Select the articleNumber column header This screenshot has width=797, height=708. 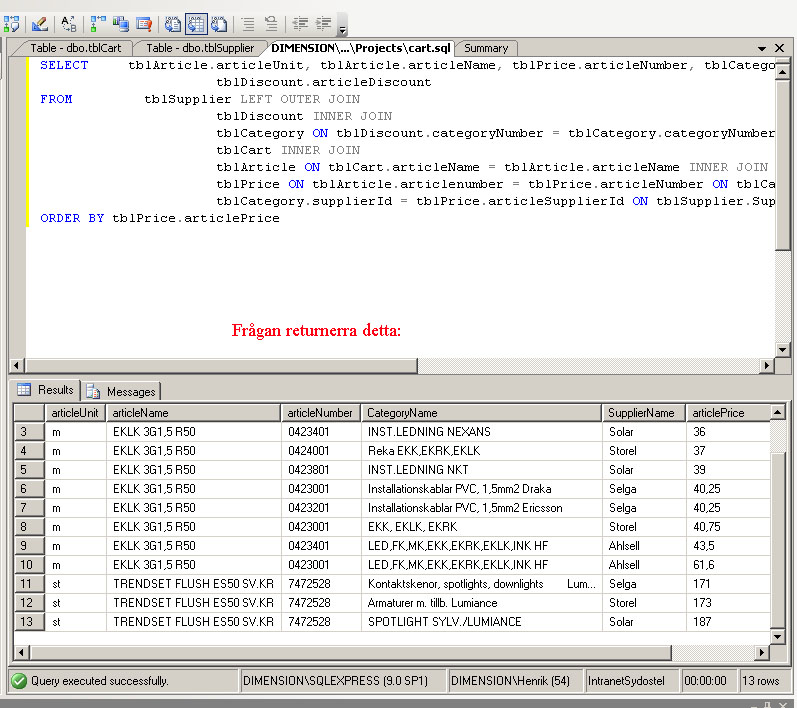point(321,413)
